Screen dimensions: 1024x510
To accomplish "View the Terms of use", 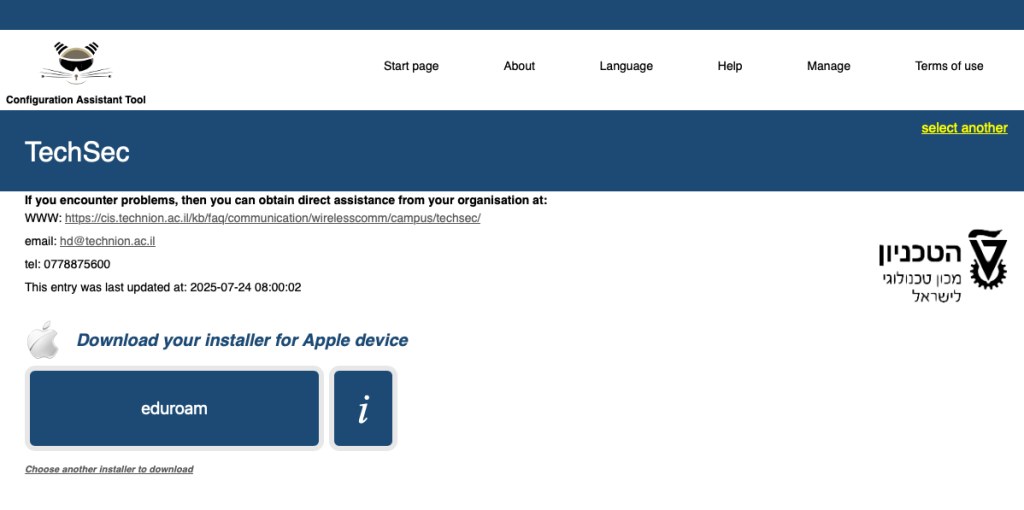I will (x=949, y=66).
